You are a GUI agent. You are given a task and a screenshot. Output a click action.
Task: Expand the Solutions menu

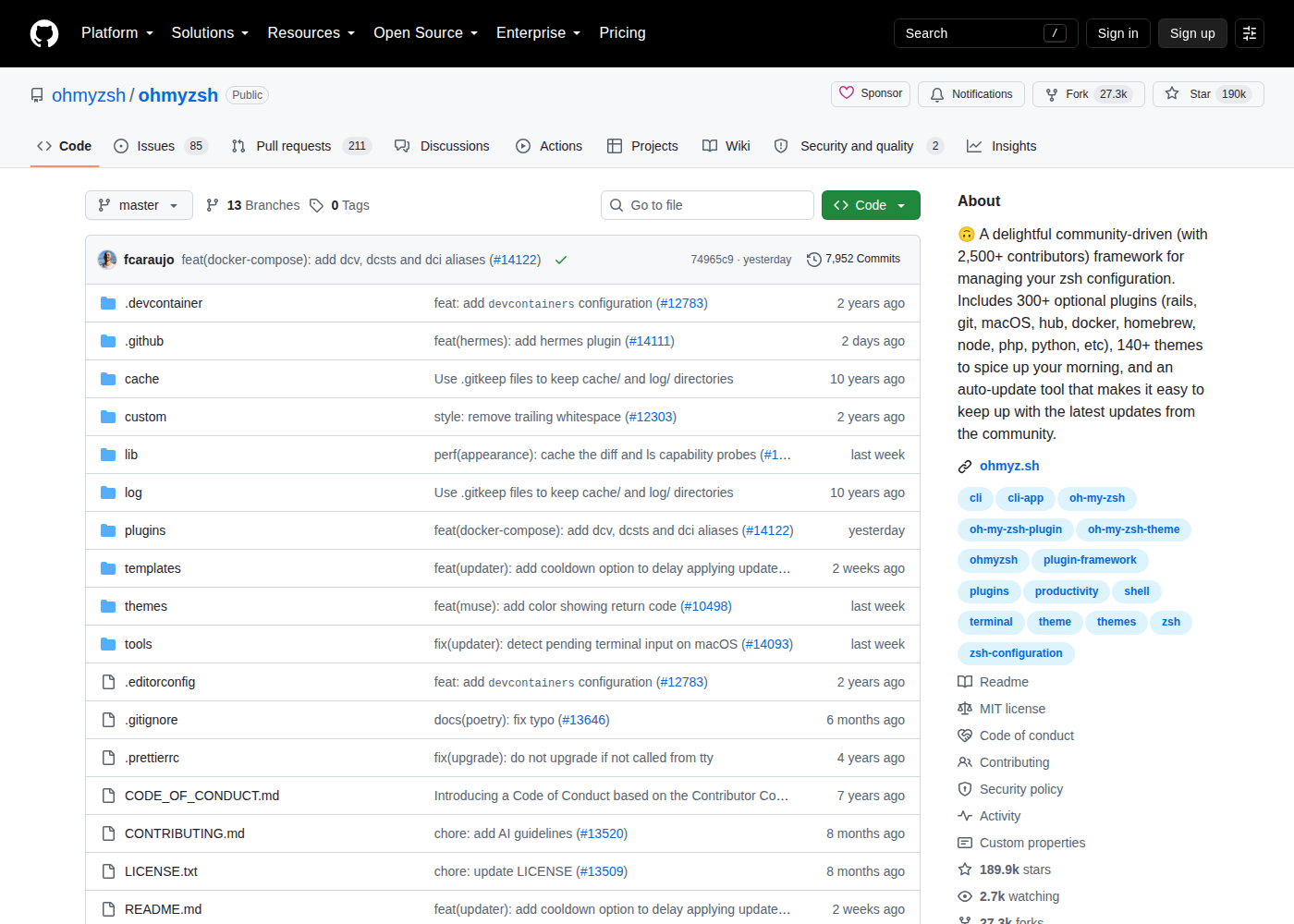(210, 33)
